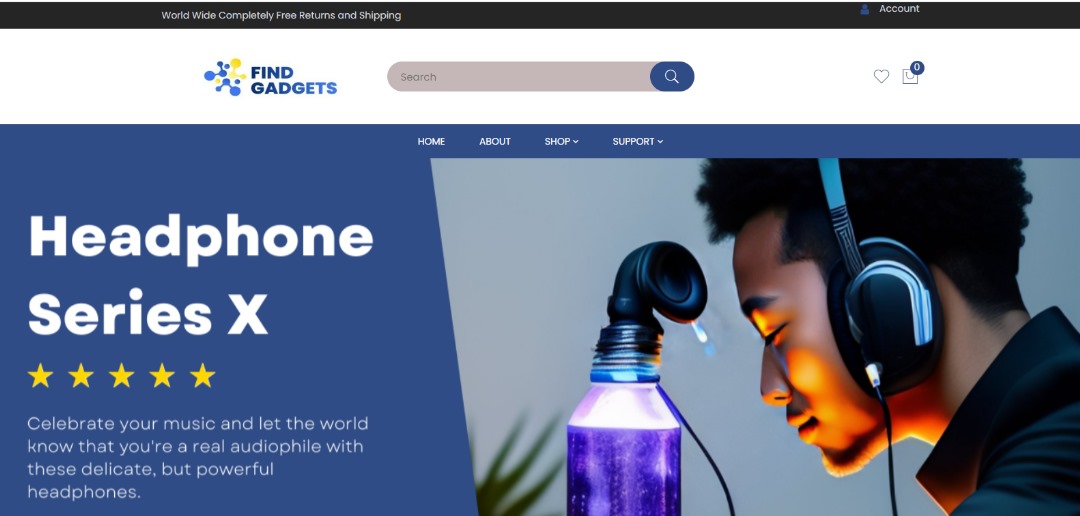
Task: Open the About page
Action: point(495,141)
